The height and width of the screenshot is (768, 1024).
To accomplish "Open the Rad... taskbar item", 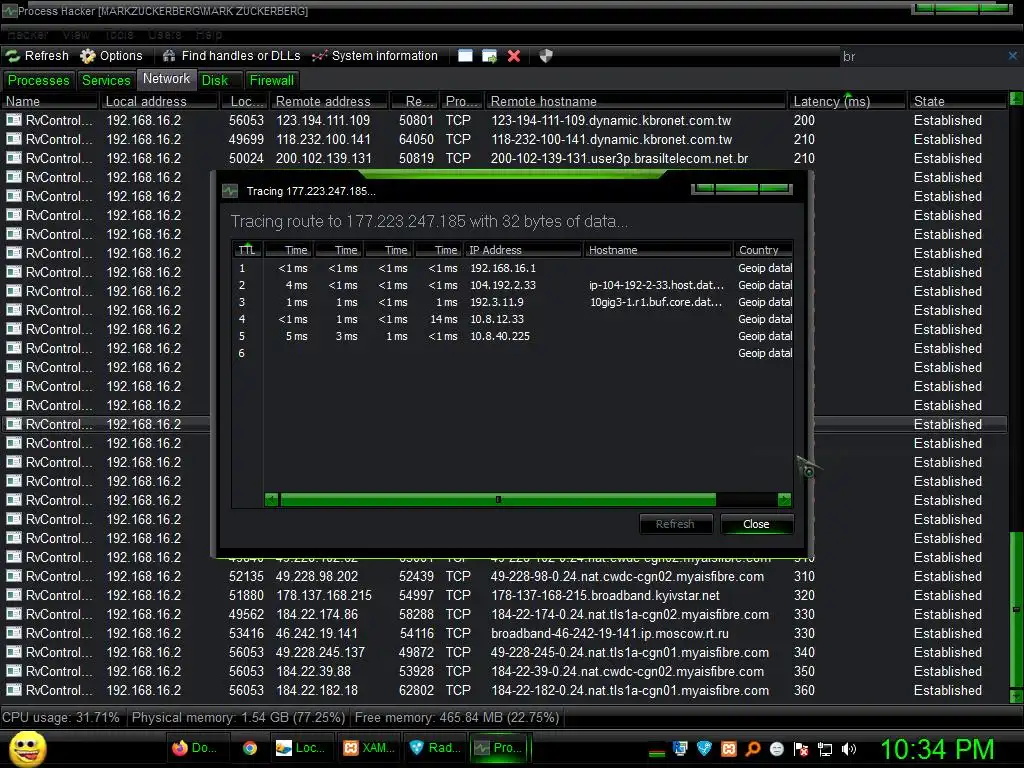I will click(434, 748).
